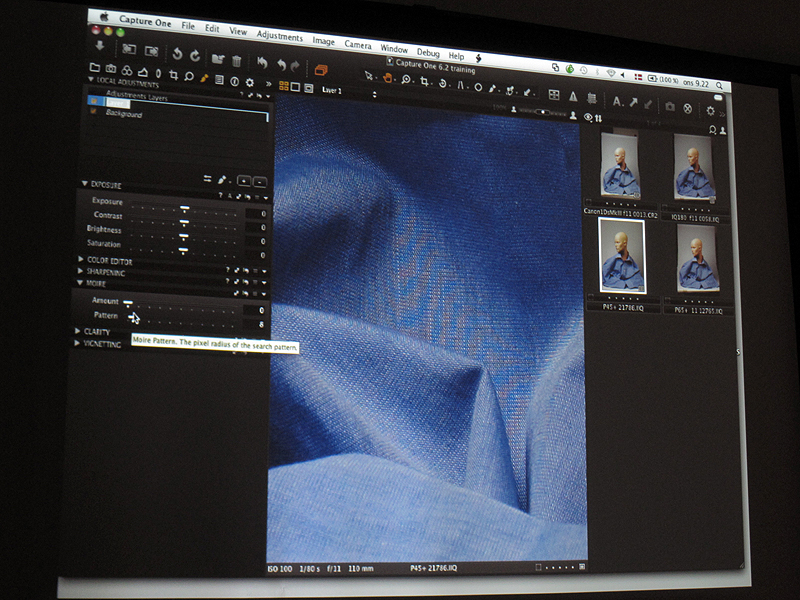Expand the COLOR EDITOR section
The image size is (800, 600).
(x=81, y=259)
